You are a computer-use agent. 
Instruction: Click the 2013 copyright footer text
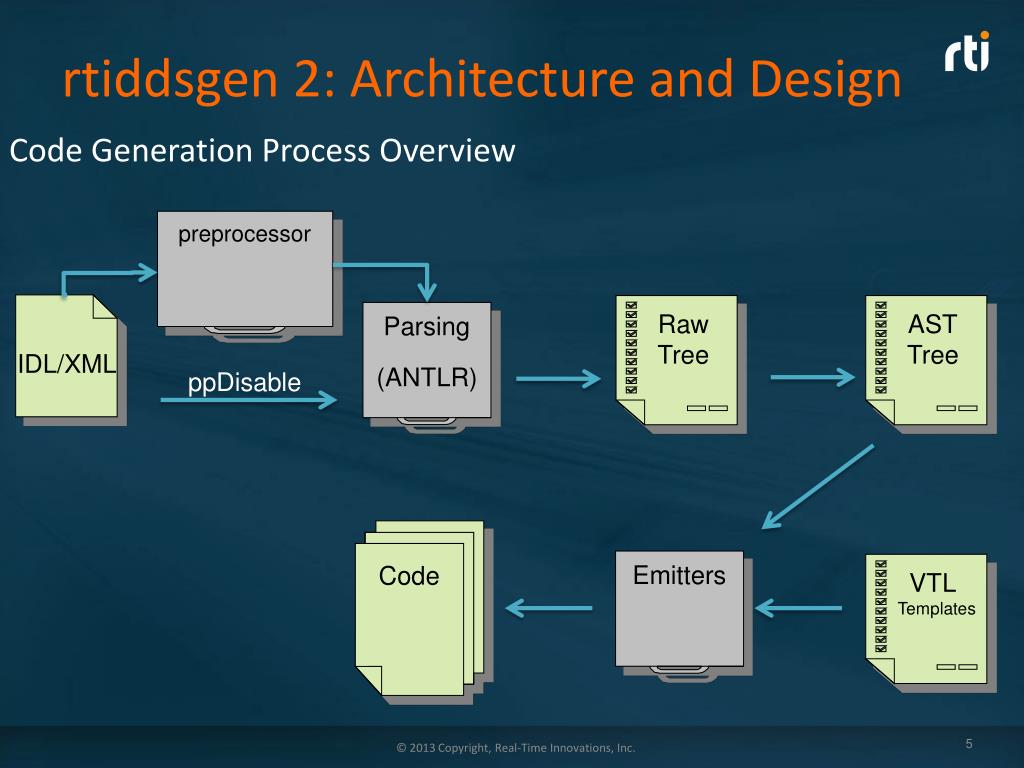516,748
